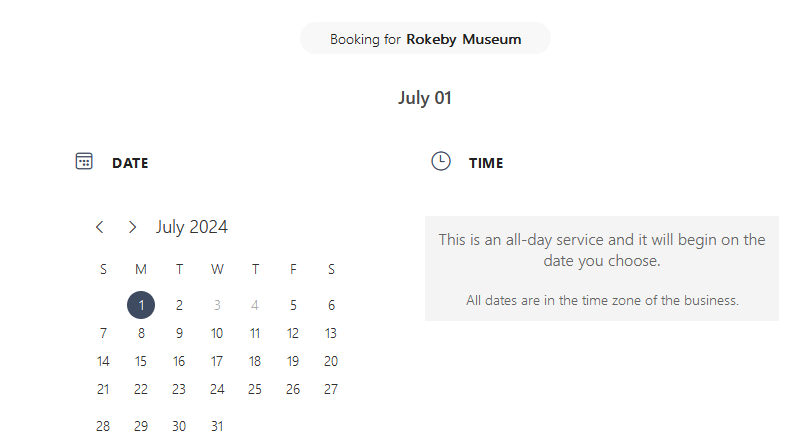Pick July 9 date
The image size is (798, 437).
click(179, 333)
